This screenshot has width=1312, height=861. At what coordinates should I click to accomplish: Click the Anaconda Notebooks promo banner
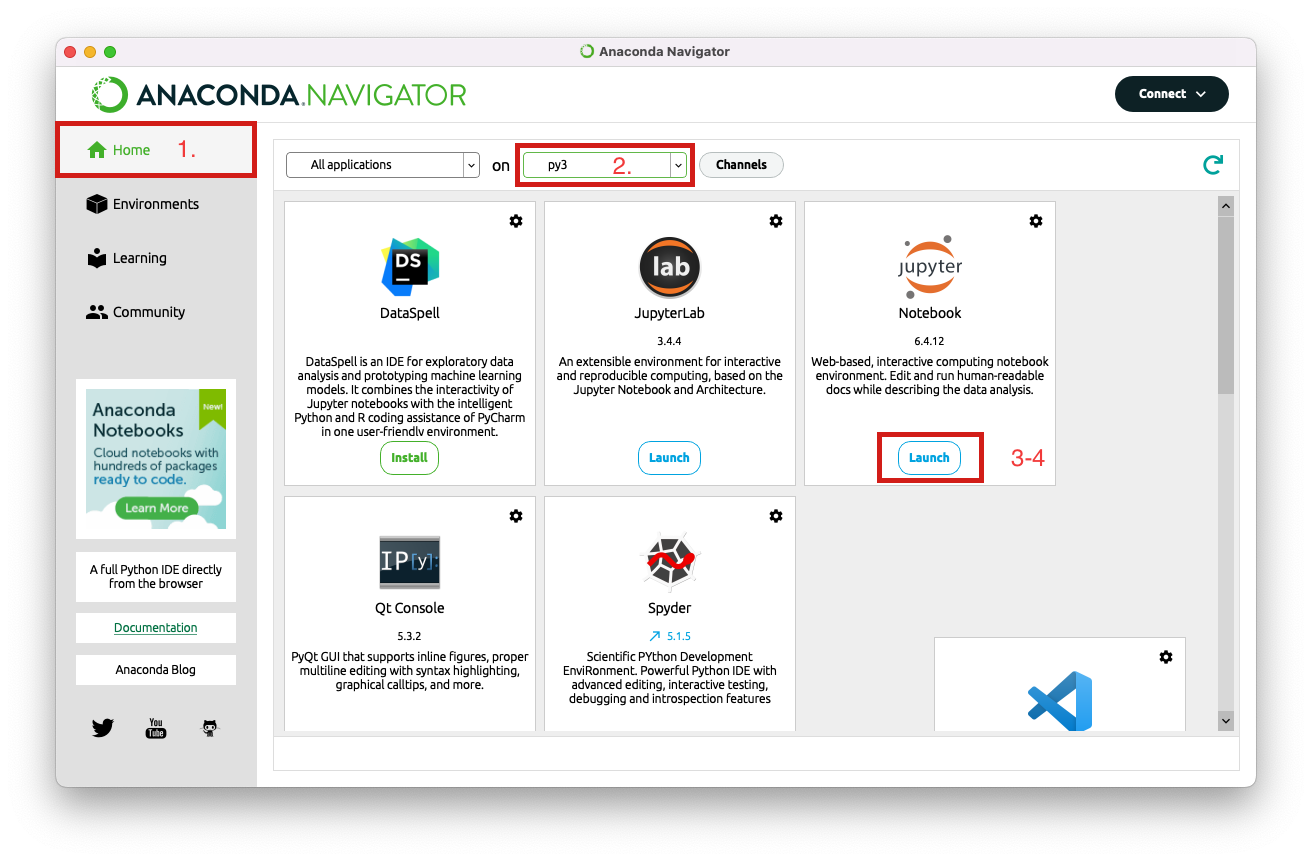point(156,459)
